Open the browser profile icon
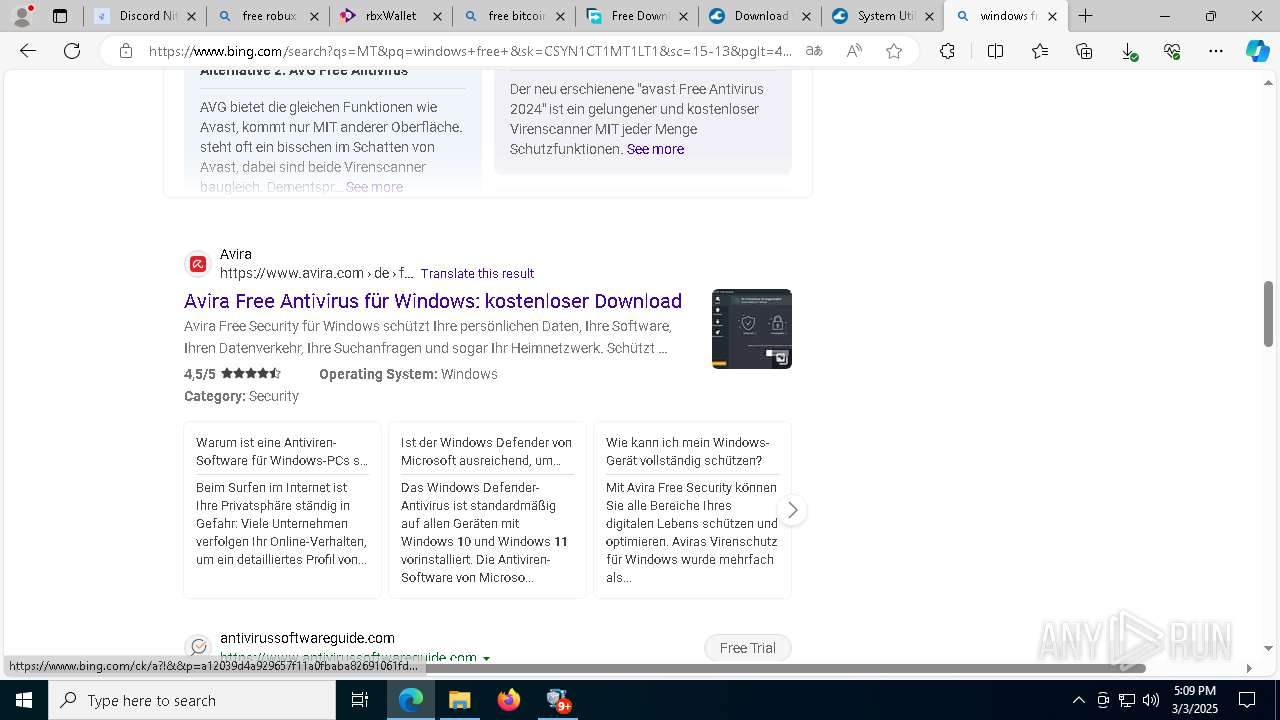The height and width of the screenshot is (720, 1280). pyautogui.click(x=21, y=16)
